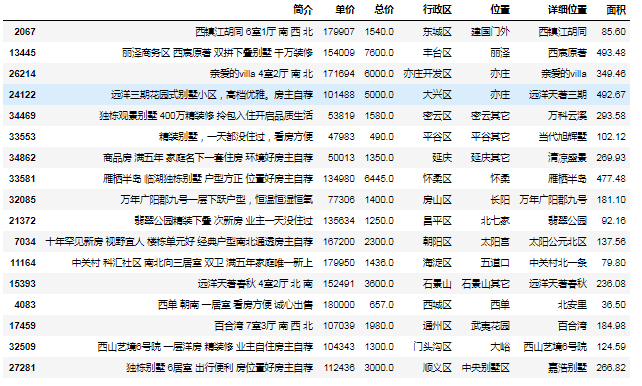Select row index 32085
The image size is (642, 386).
click(22, 200)
